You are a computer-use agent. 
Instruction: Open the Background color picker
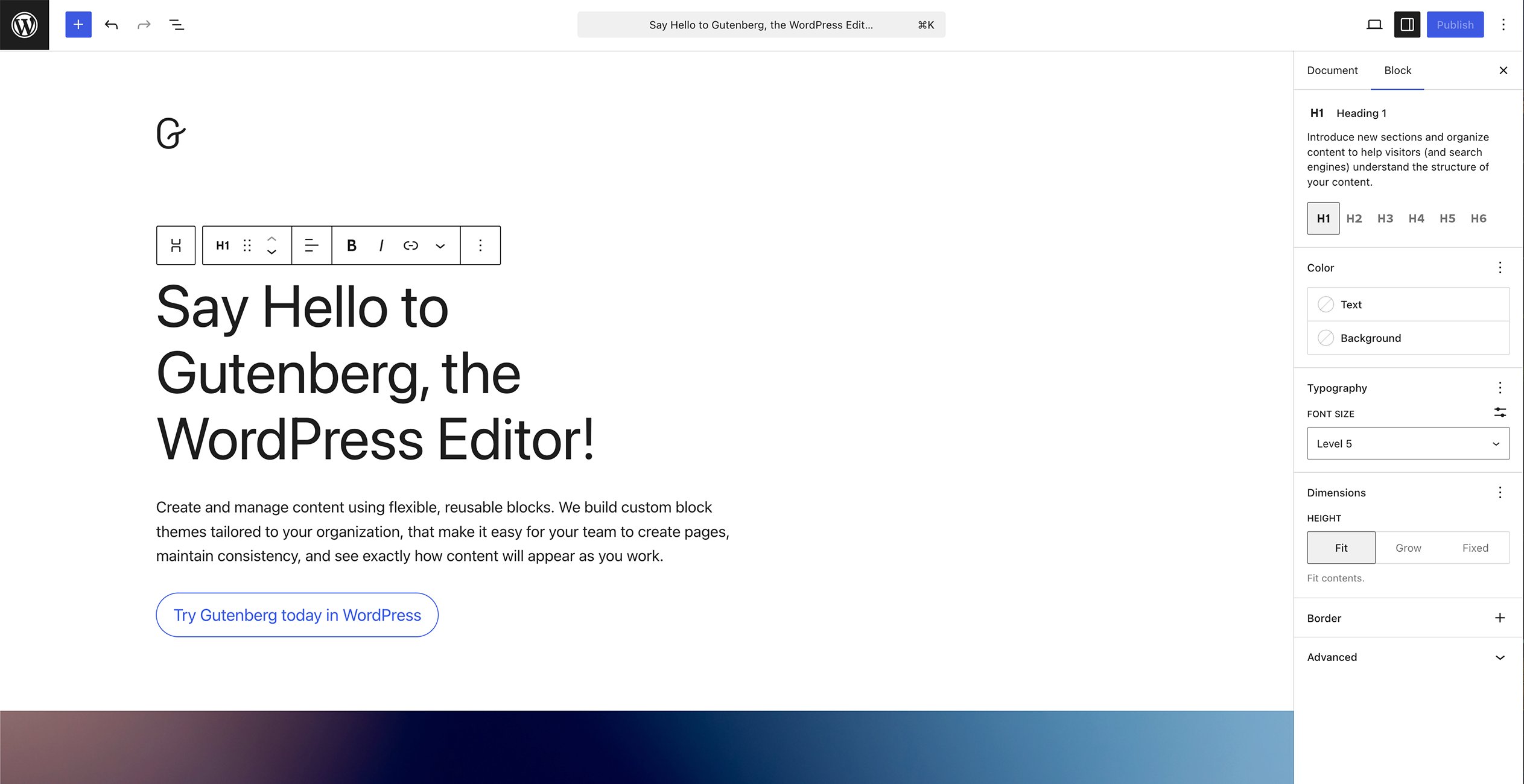[x=1408, y=338]
